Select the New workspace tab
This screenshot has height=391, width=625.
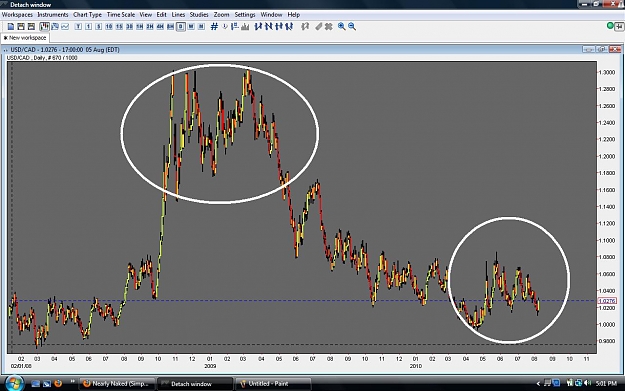25,38
